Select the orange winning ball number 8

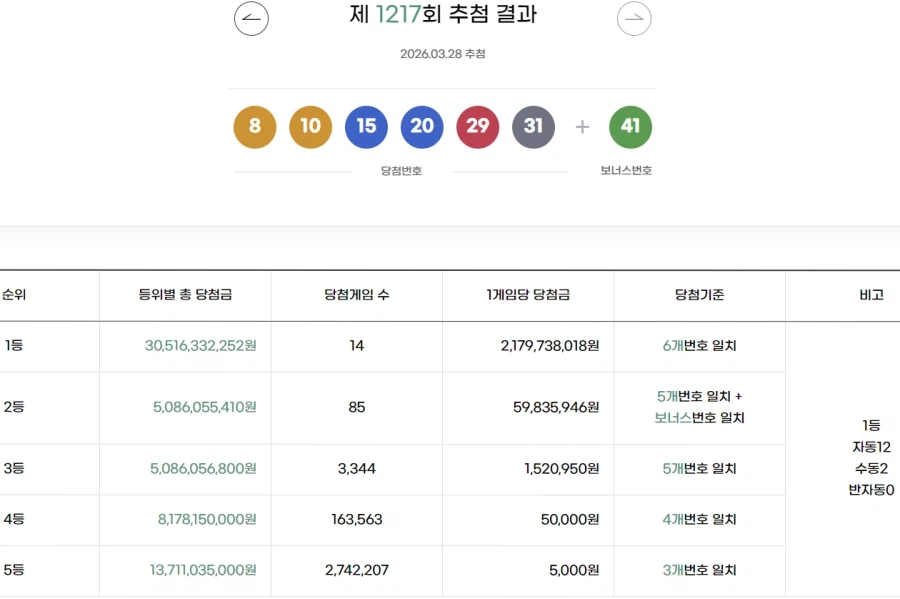(x=254, y=127)
